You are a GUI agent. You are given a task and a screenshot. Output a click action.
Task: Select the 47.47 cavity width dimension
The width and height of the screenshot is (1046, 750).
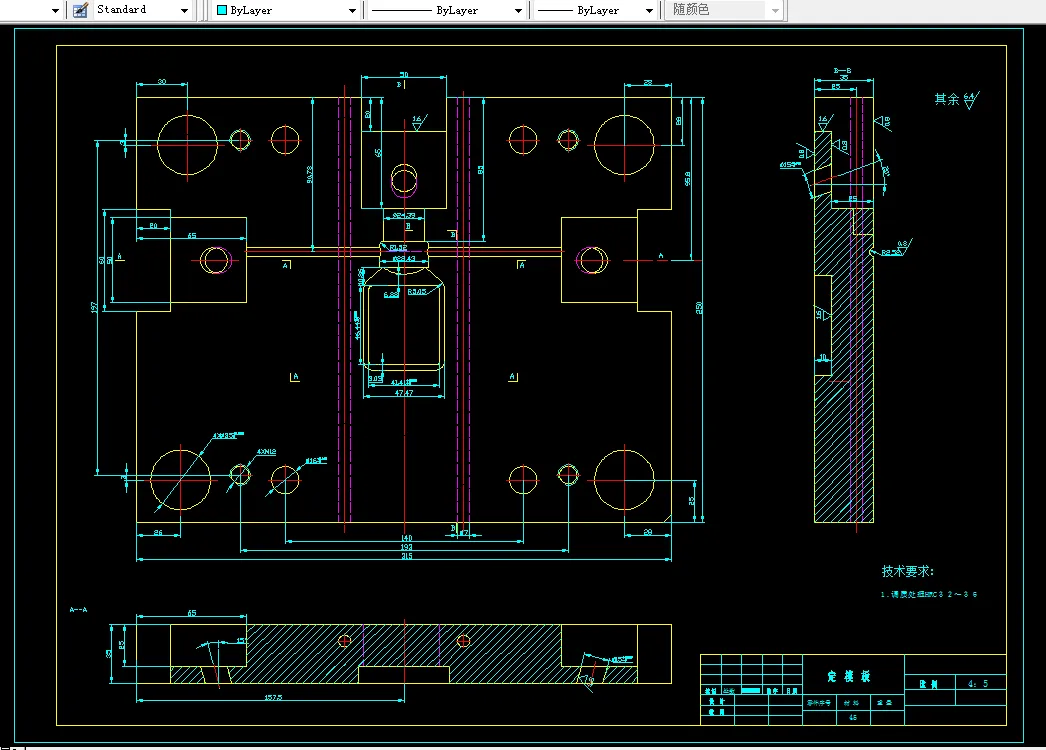(404, 393)
